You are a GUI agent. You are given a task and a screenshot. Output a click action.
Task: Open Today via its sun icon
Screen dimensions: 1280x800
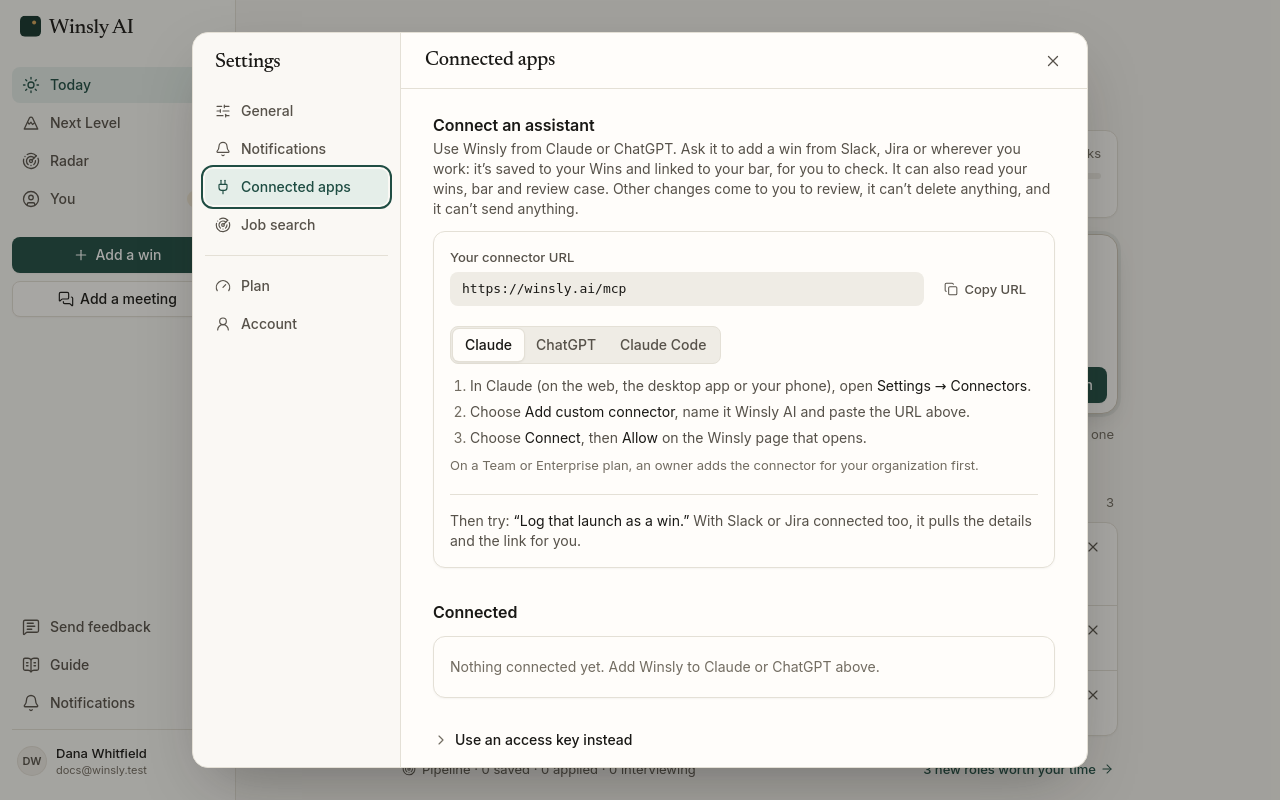pyautogui.click(x=31, y=85)
